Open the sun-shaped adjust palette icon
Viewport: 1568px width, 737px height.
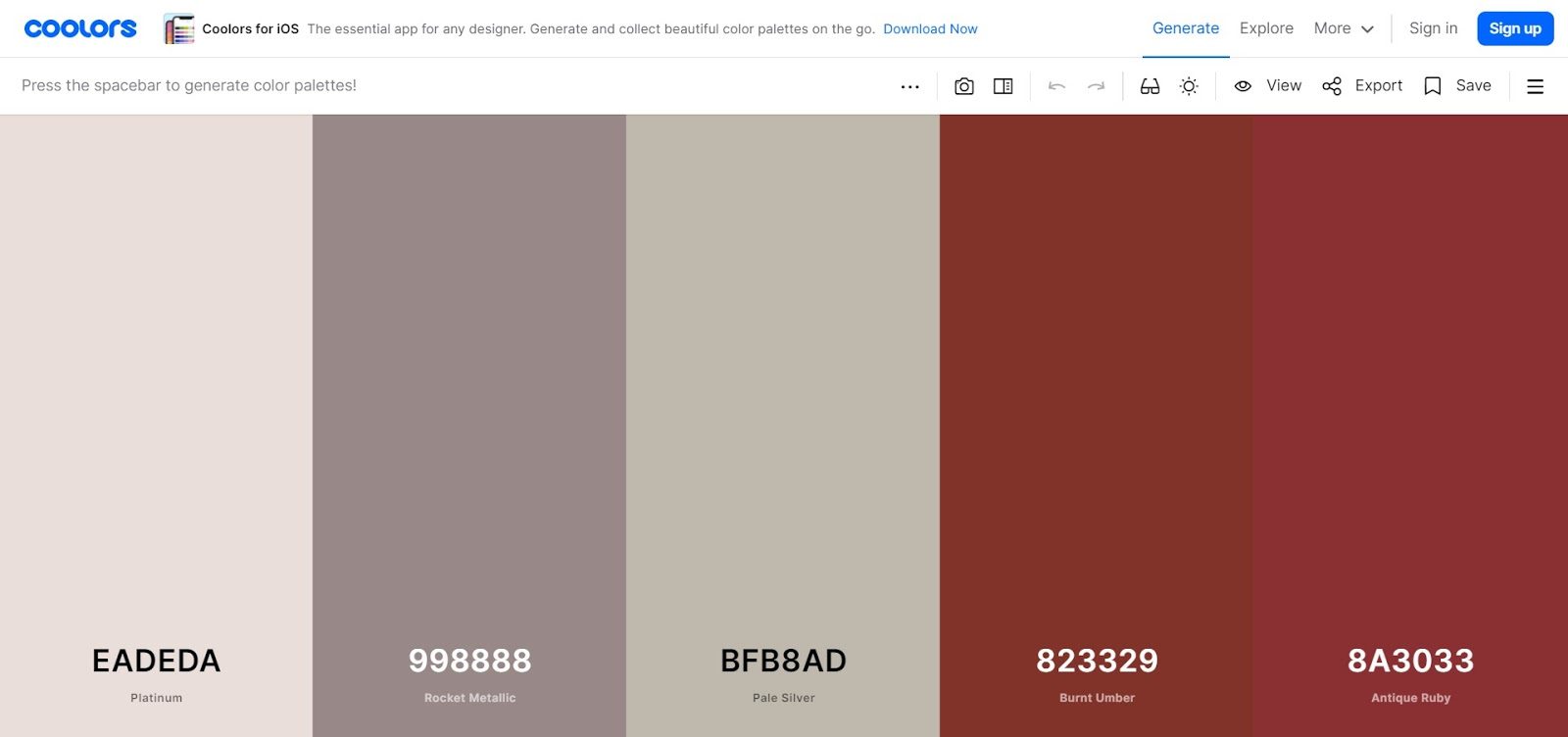(x=1189, y=86)
